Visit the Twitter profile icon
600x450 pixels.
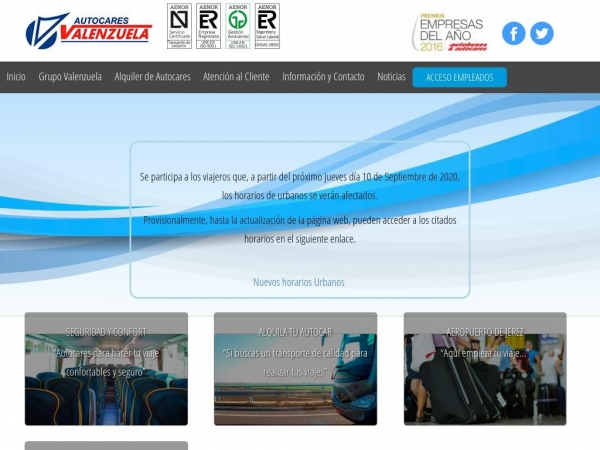click(542, 33)
